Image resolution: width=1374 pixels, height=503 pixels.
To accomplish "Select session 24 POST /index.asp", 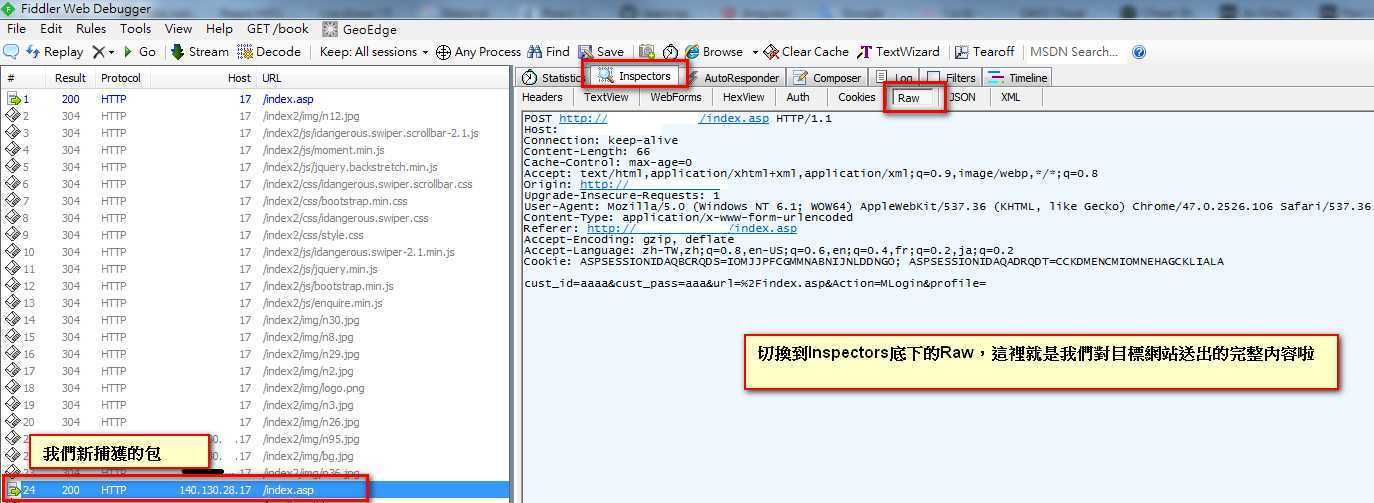I will 256,490.
